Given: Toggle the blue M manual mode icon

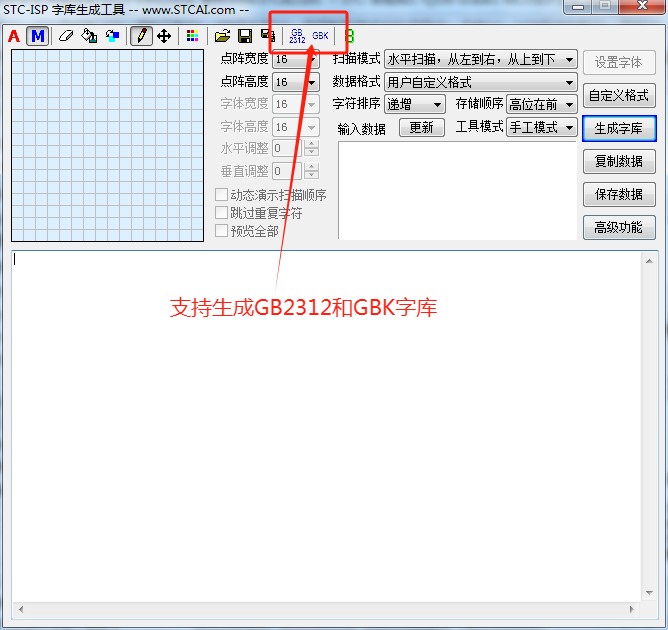Looking at the screenshot, I should [x=38, y=36].
